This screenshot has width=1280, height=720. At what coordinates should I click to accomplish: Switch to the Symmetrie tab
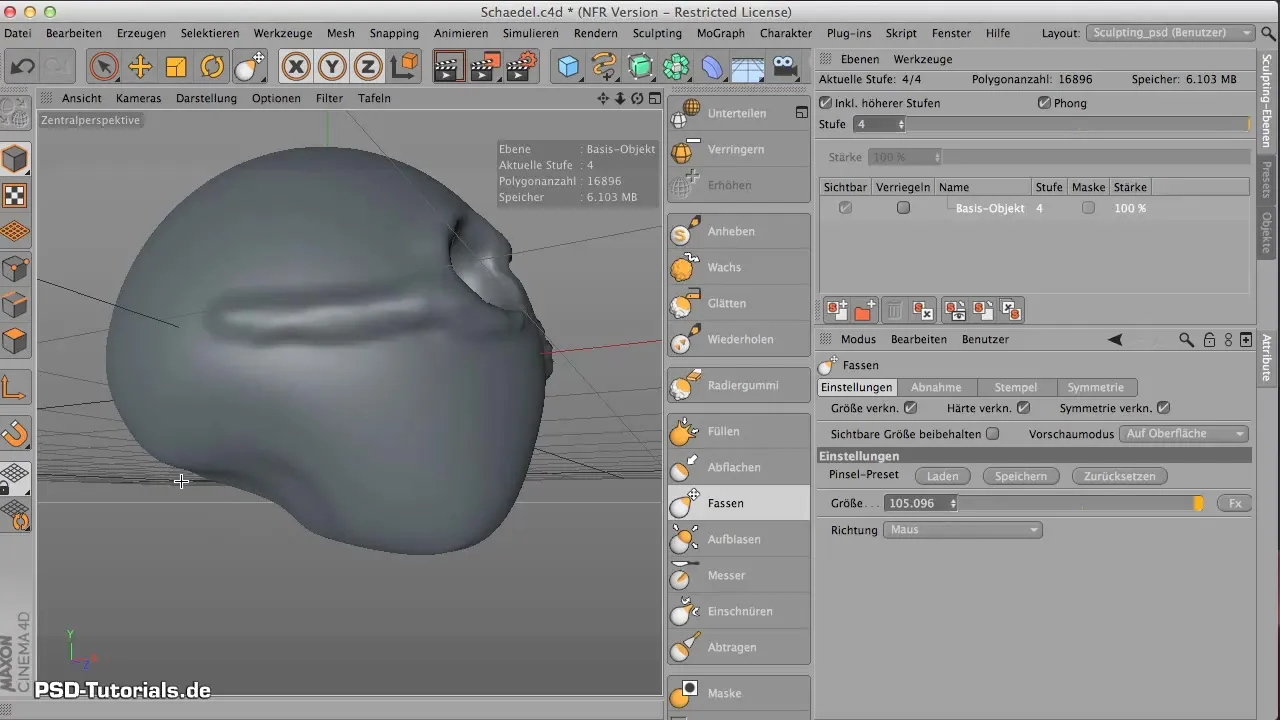(1095, 387)
